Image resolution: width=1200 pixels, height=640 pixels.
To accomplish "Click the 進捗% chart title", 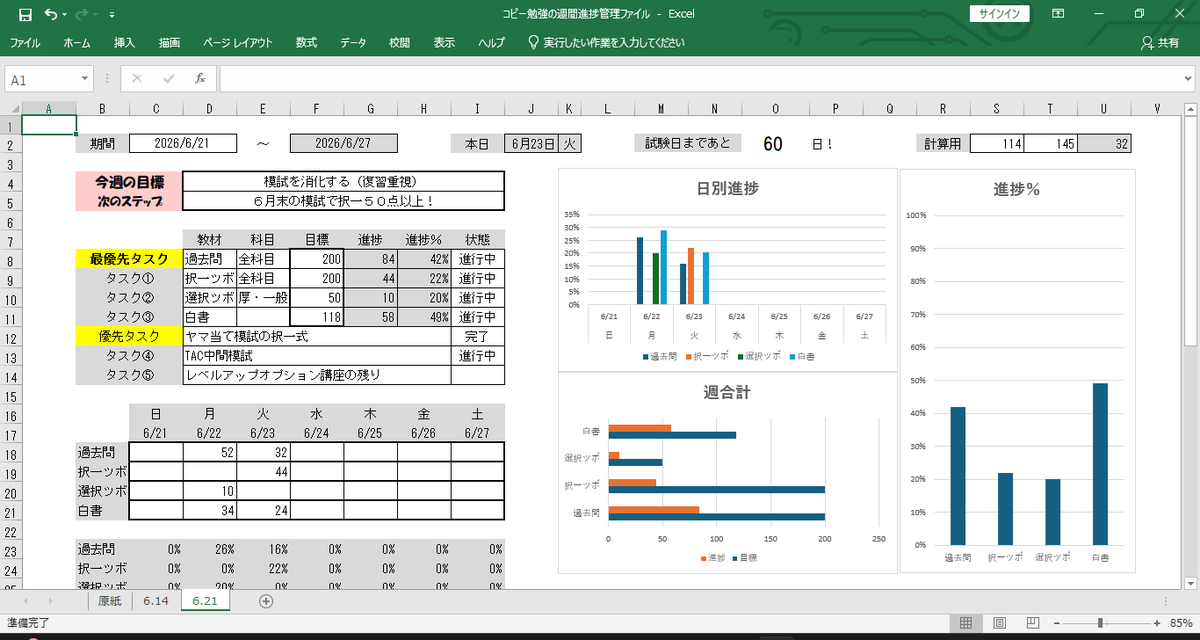I will [x=1016, y=190].
